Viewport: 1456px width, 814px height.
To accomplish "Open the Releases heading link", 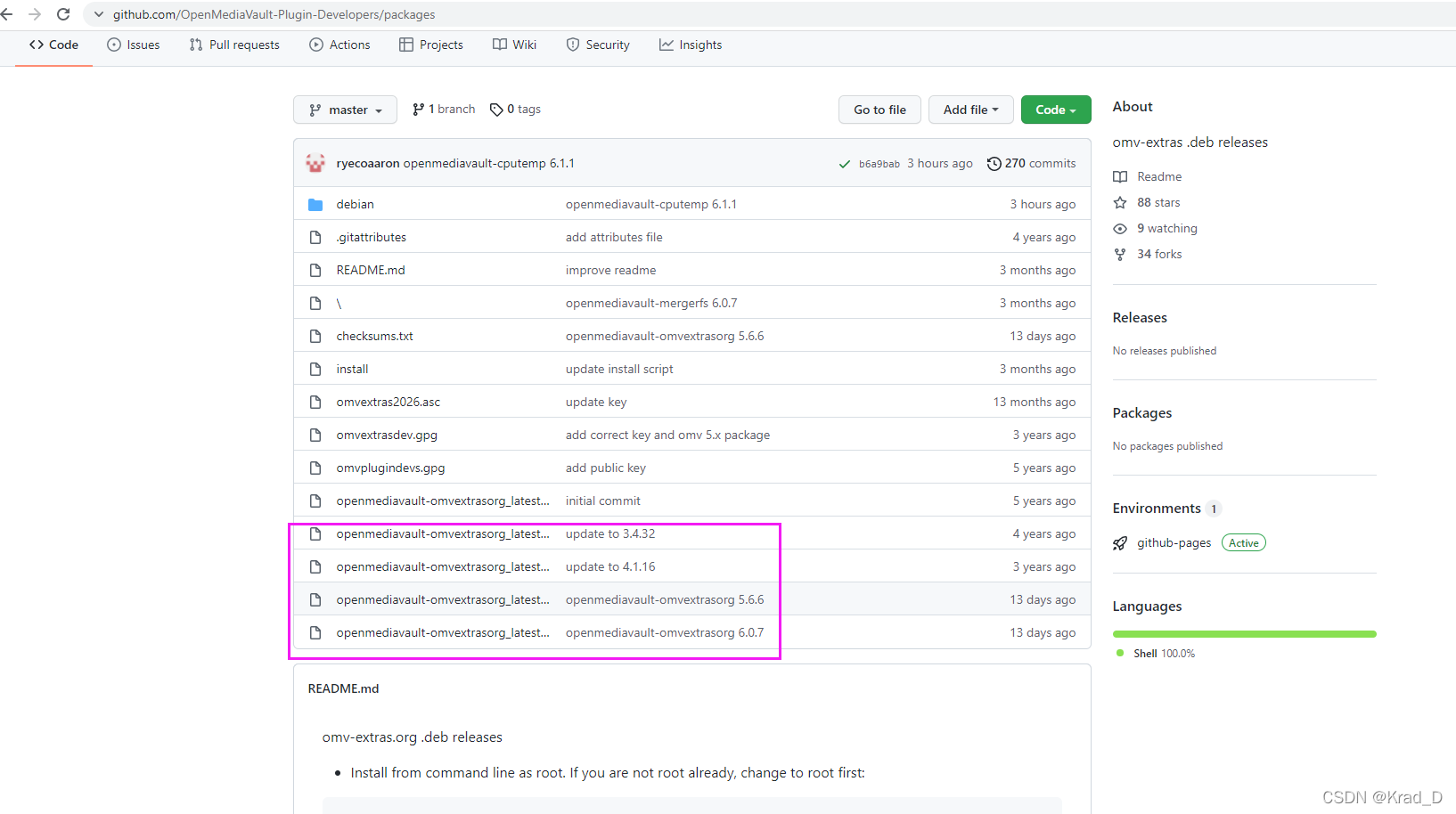I will point(1140,317).
